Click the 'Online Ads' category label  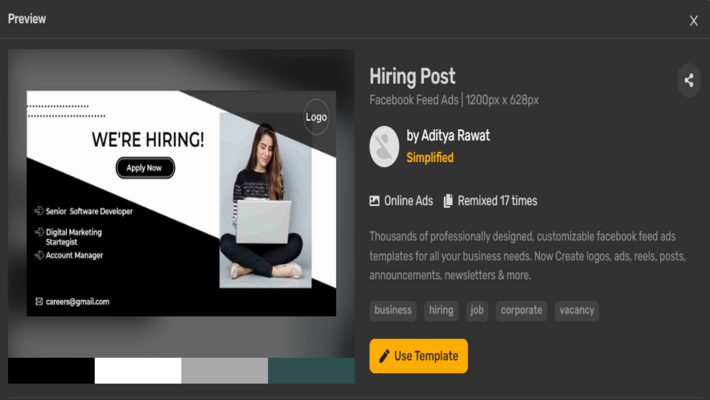coord(408,201)
